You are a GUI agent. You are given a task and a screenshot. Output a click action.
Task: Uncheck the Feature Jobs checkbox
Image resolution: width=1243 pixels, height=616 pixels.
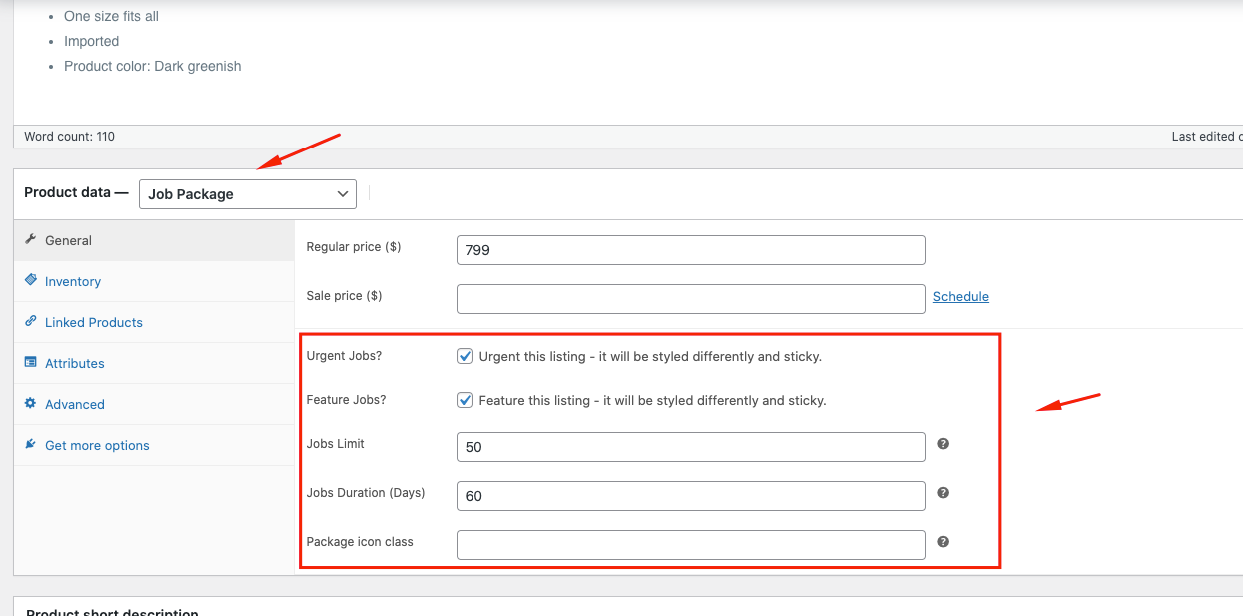click(465, 400)
